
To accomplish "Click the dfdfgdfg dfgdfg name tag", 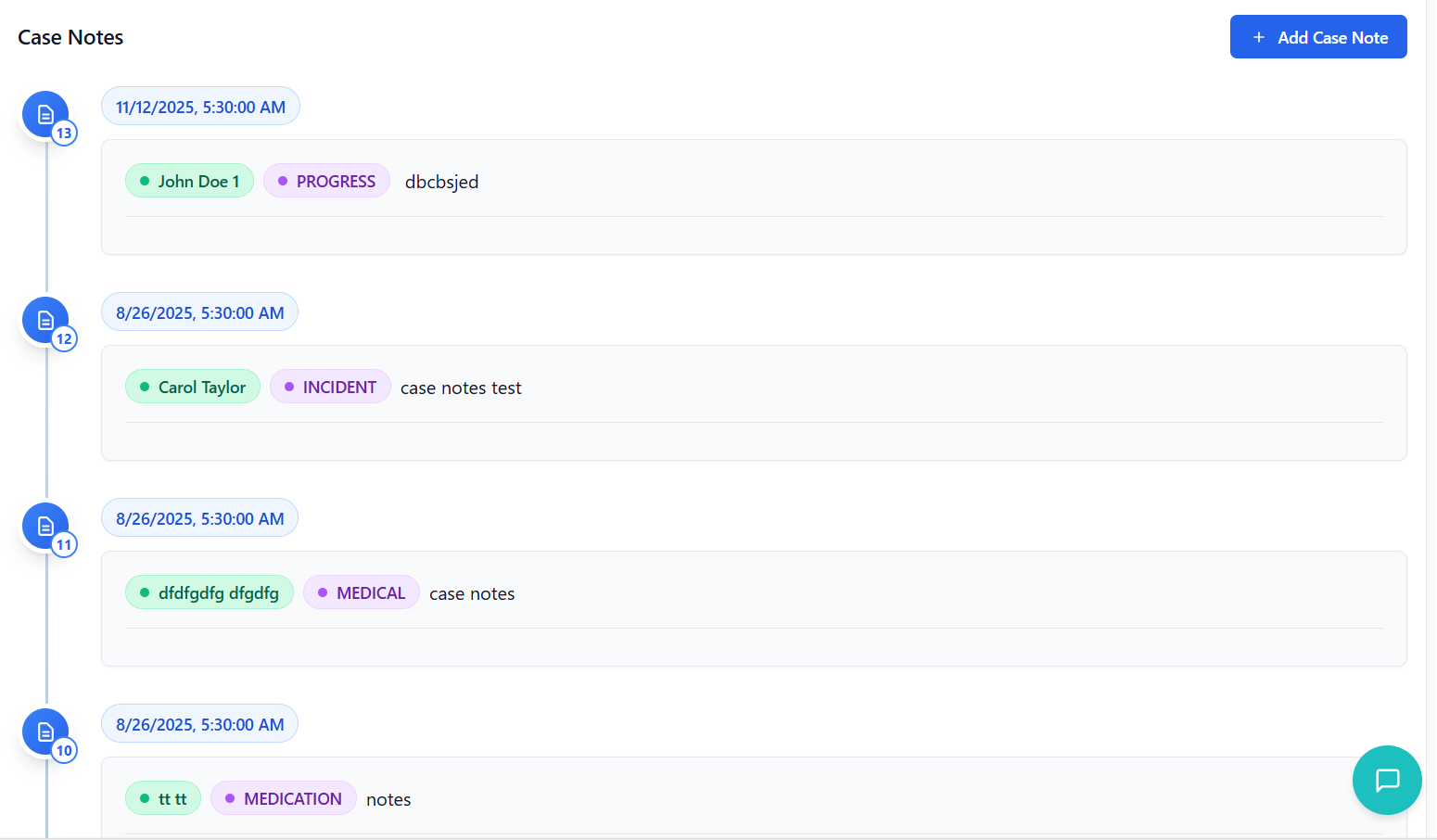I will pos(210,593).
